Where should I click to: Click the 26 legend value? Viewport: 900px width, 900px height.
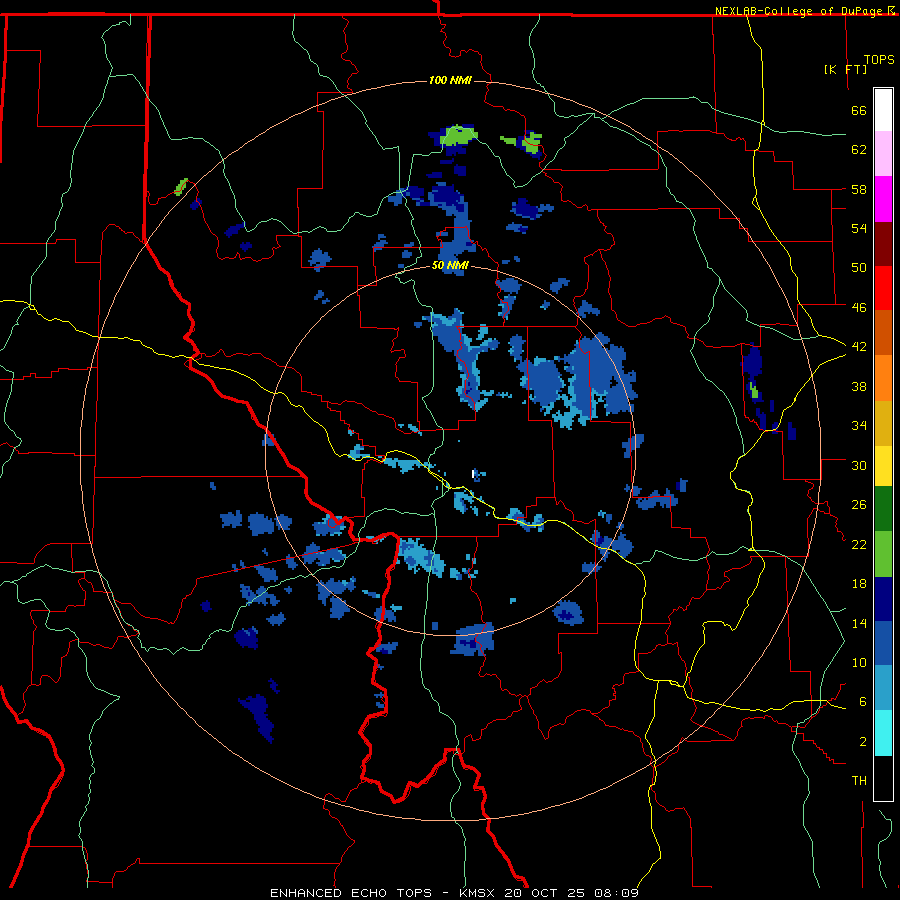[x=859, y=505]
